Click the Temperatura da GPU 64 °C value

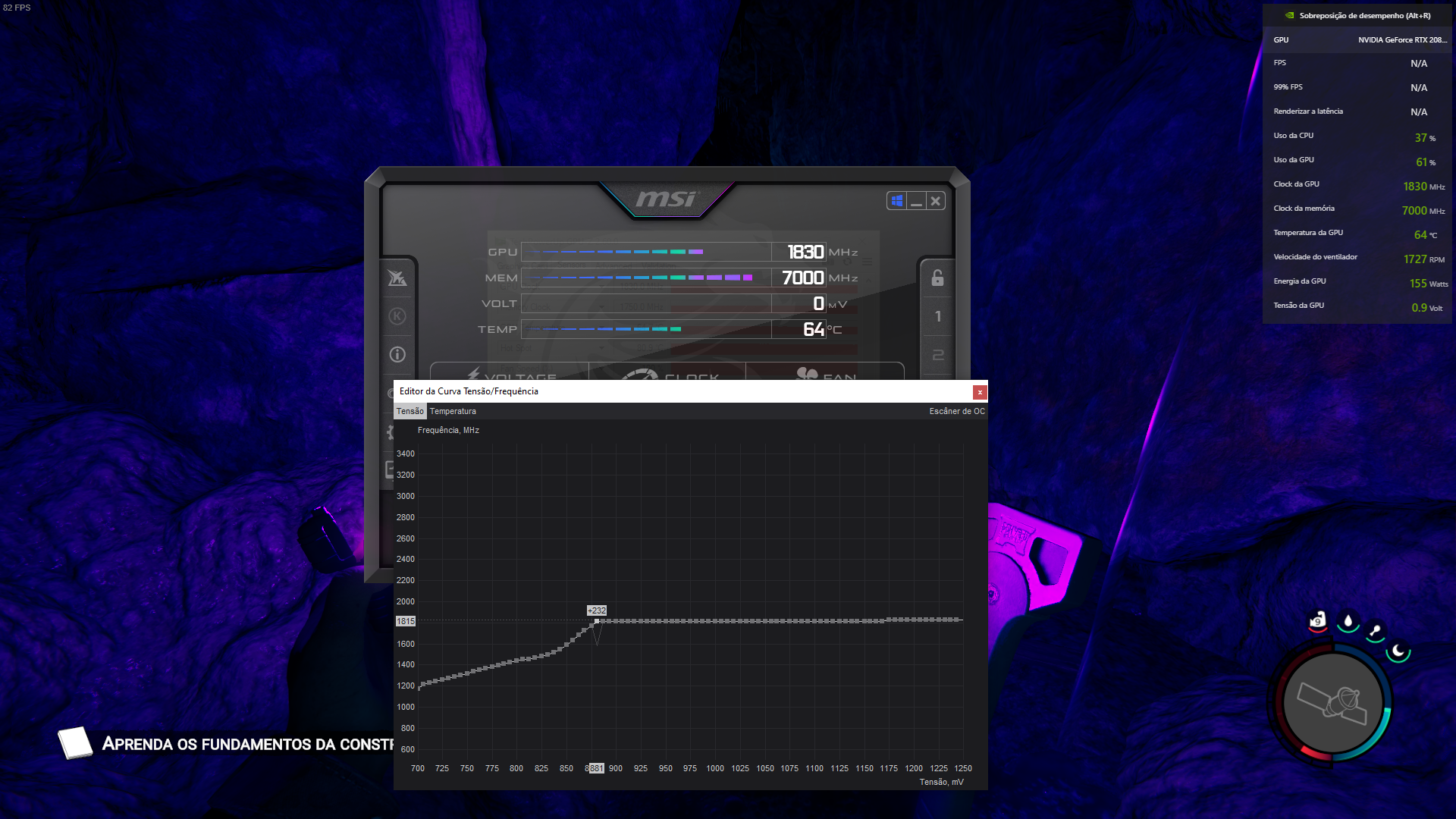point(1425,234)
